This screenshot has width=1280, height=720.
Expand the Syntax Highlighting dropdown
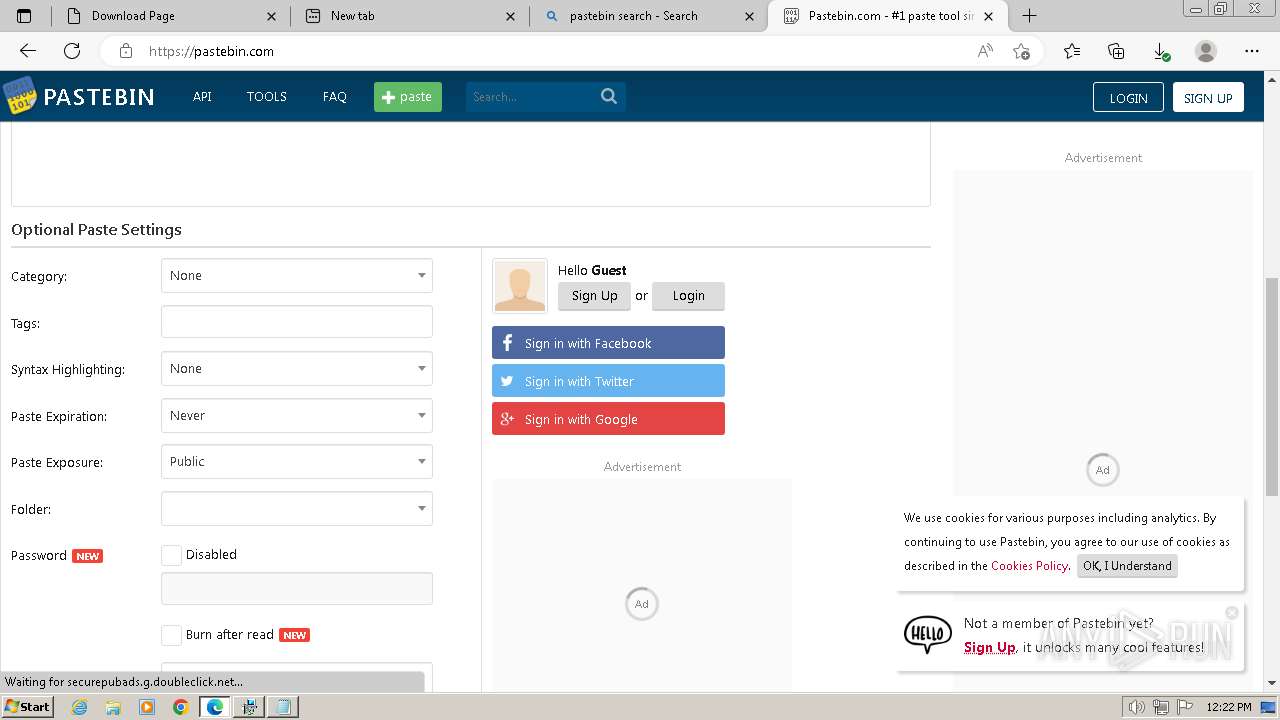pyautogui.click(x=297, y=368)
